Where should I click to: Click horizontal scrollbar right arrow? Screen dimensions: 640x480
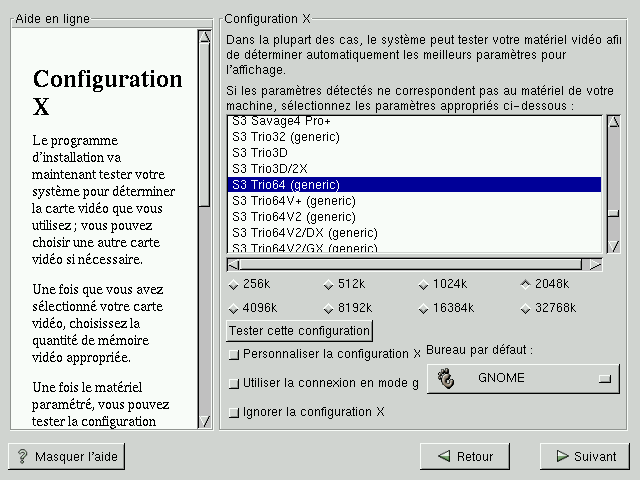[595, 265]
